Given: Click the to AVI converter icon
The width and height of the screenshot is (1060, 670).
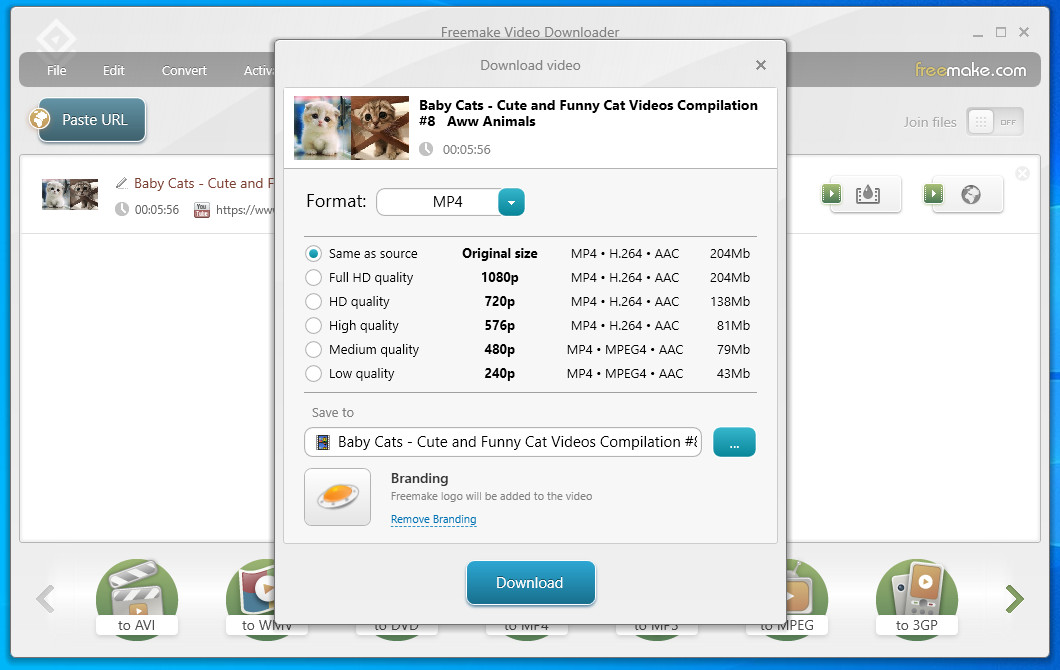Looking at the screenshot, I should tap(137, 598).
